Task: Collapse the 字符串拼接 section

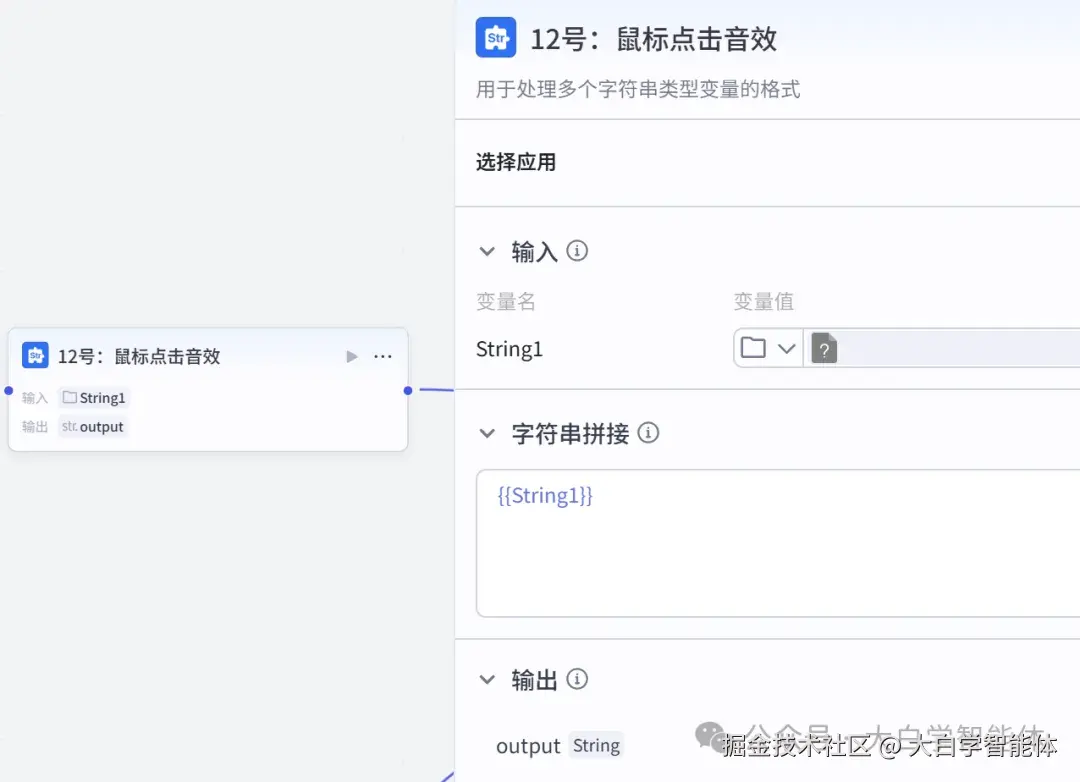Action: point(487,433)
